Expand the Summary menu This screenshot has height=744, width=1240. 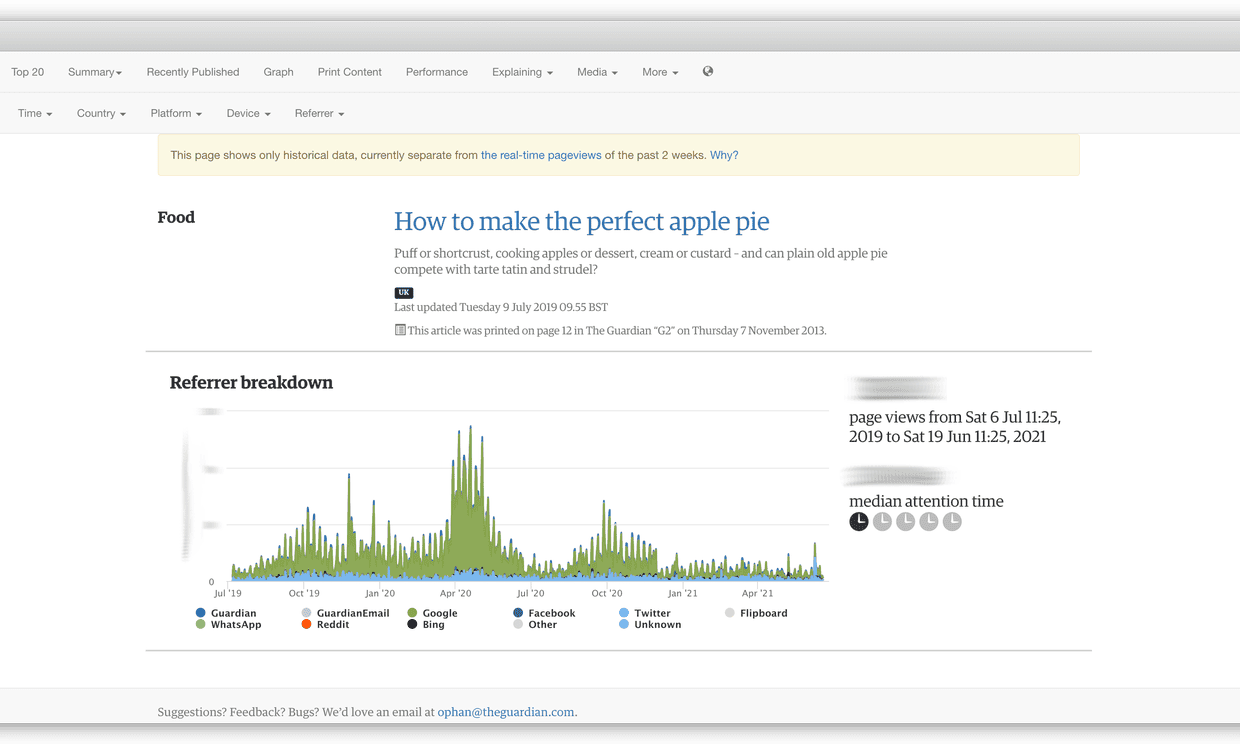click(95, 72)
